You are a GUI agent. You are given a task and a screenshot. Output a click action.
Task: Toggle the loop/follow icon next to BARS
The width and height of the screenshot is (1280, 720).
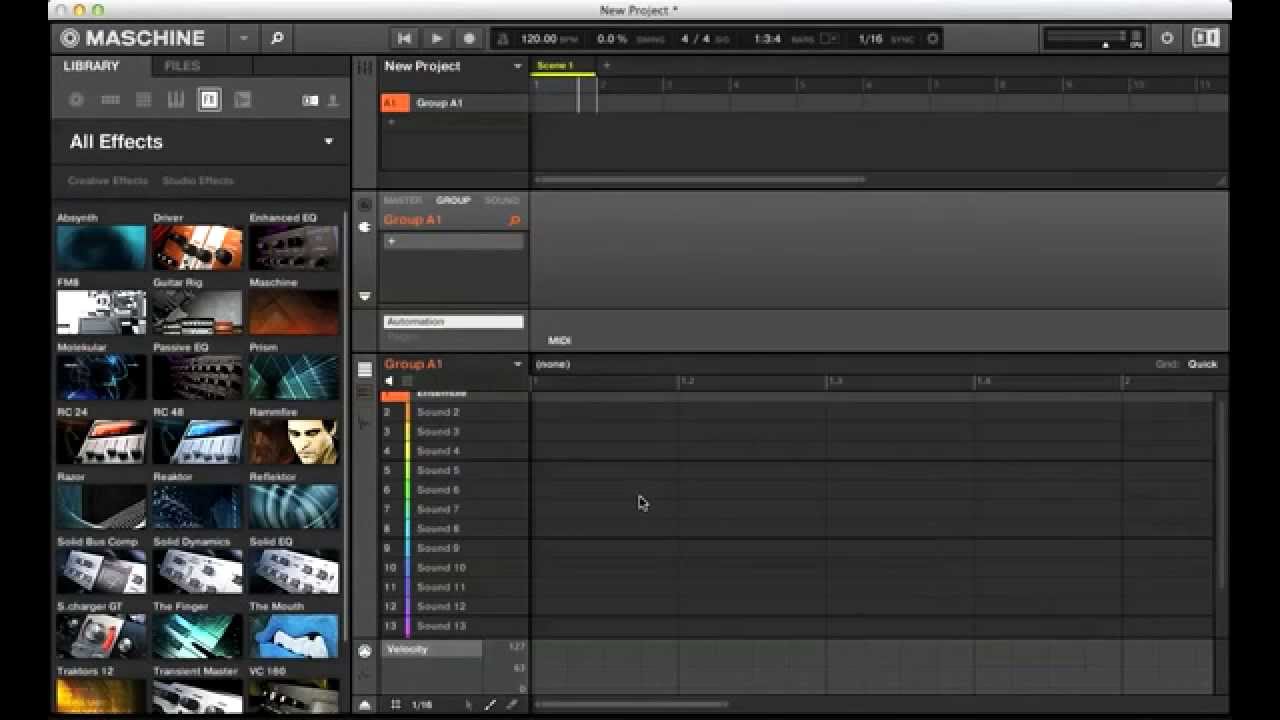[x=829, y=39]
